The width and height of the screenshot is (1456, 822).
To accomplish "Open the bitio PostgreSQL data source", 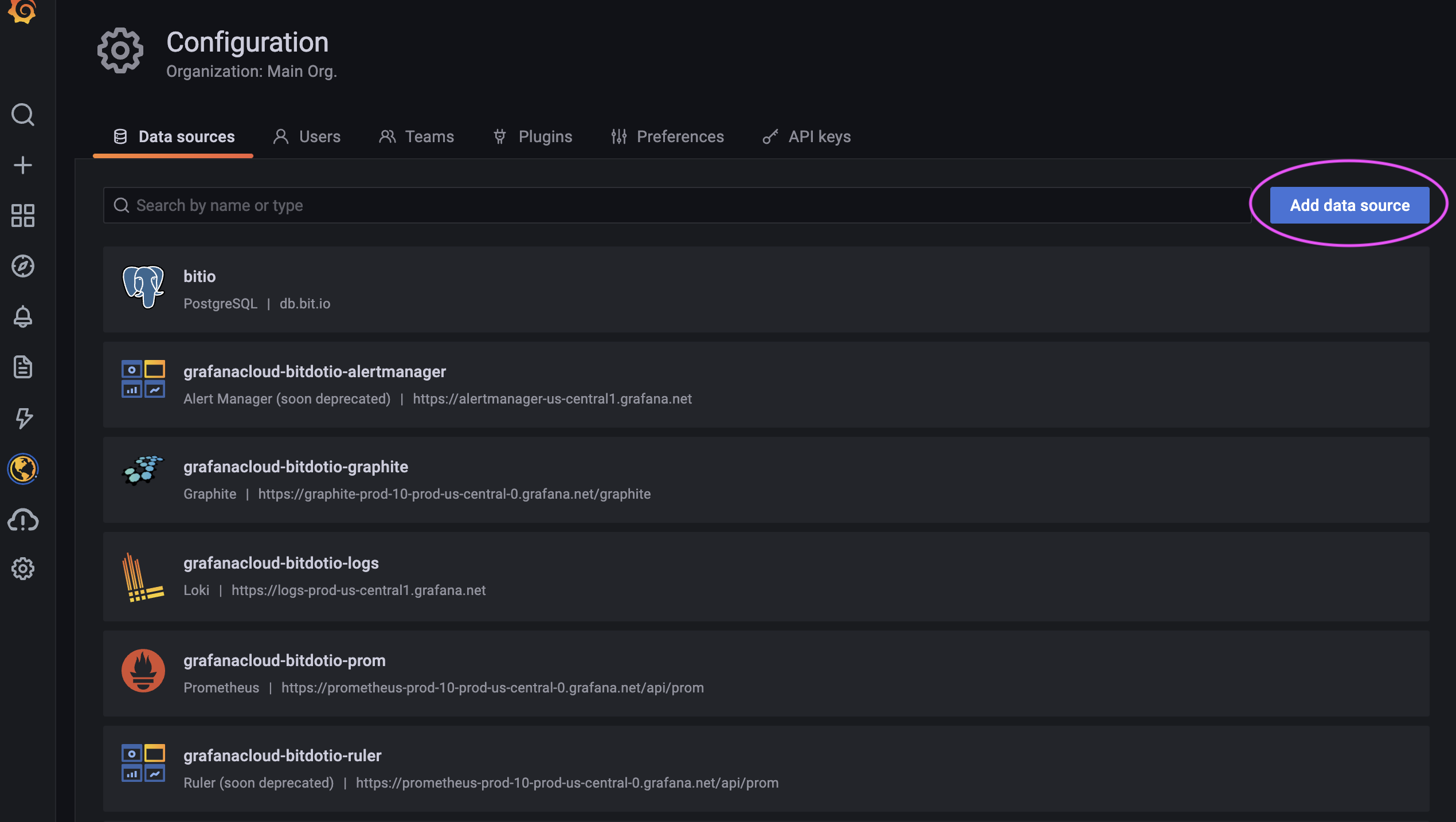I will coord(199,277).
